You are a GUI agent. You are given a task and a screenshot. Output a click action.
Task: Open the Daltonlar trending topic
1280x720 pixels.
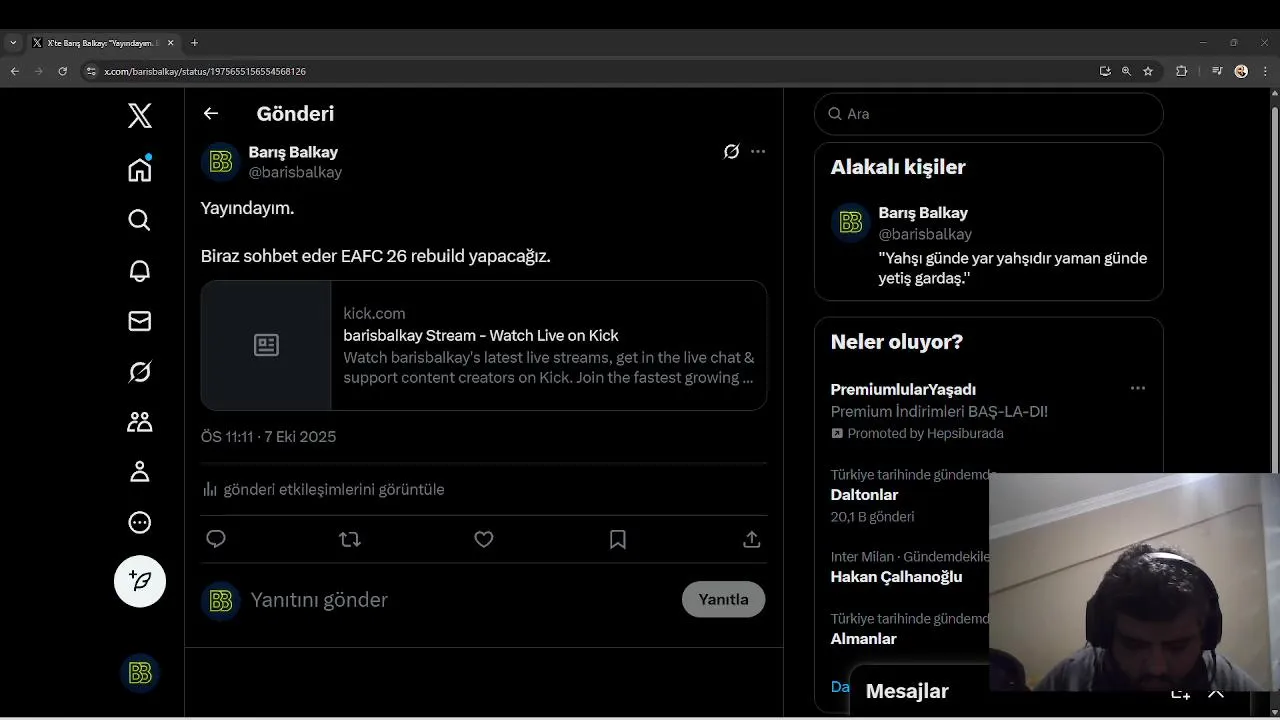(864, 495)
